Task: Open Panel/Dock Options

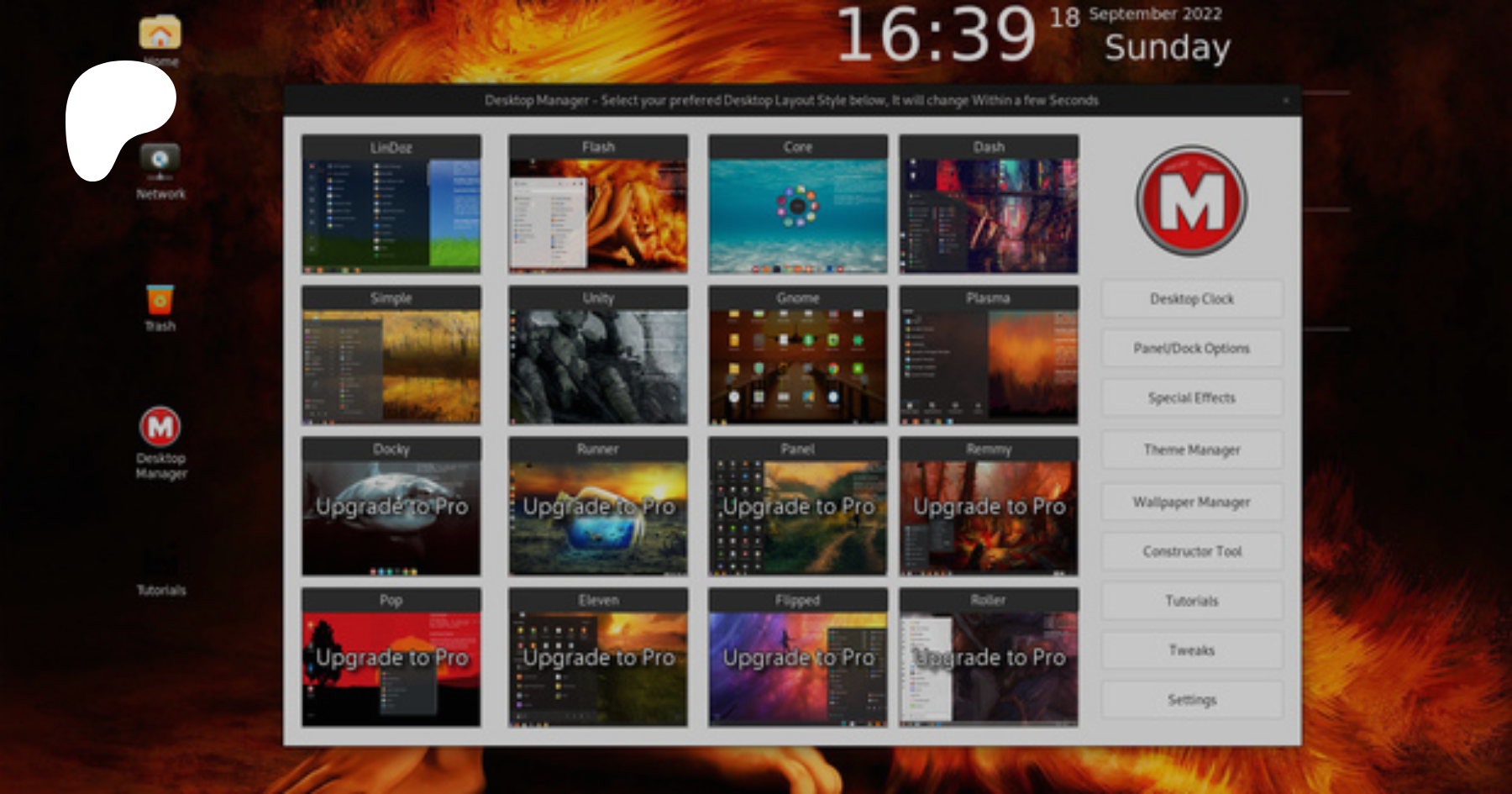Action: click(1191, 349)
